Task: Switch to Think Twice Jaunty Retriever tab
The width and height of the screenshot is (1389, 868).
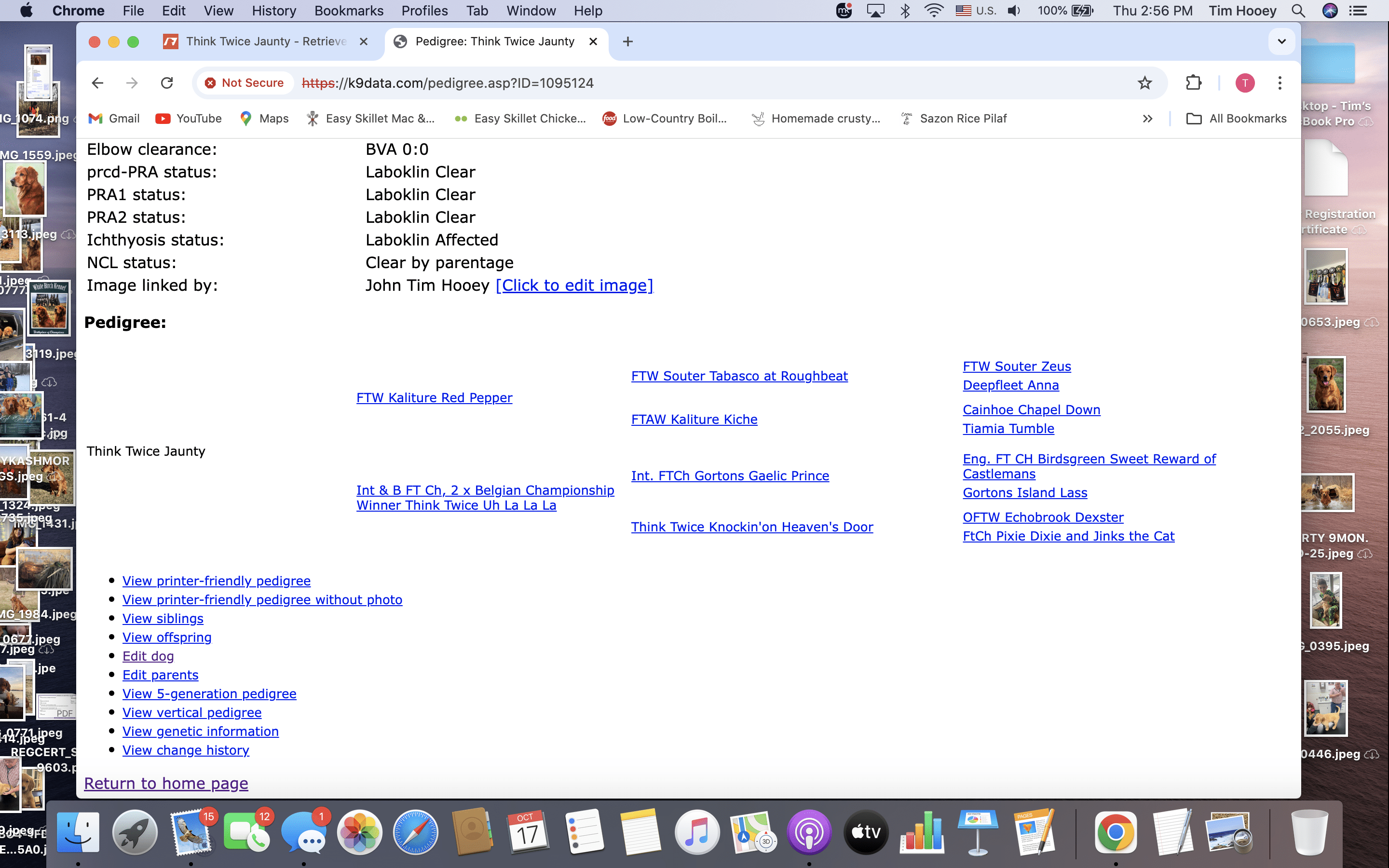Action: click(x=266, y=41)
